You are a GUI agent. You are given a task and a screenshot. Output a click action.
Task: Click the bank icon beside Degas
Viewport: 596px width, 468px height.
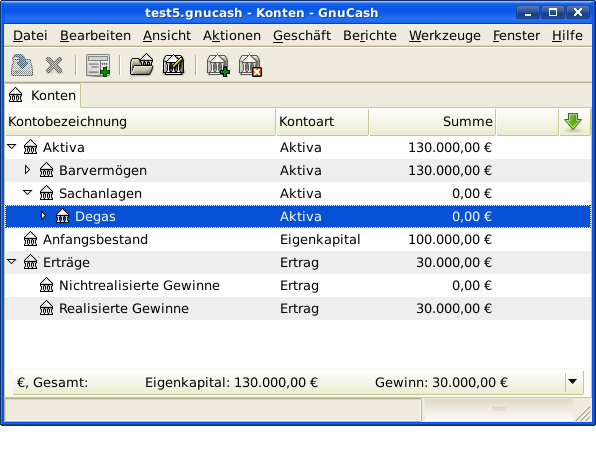coord(62,216)
